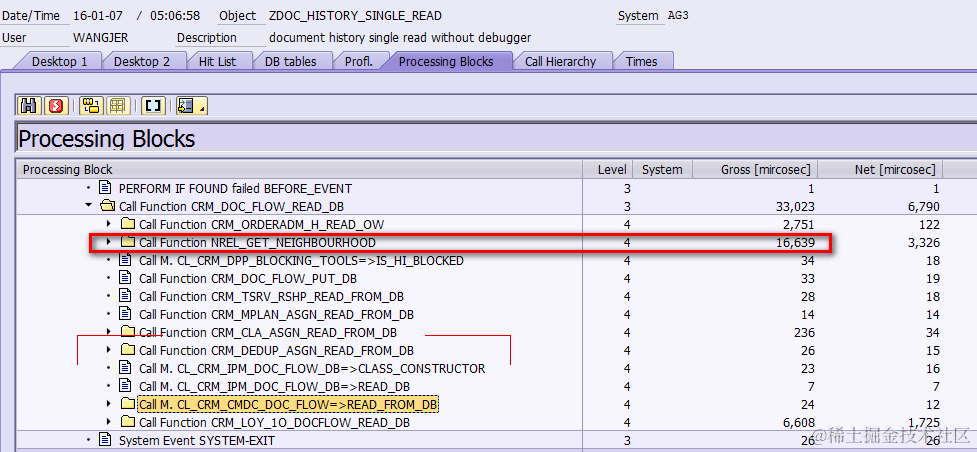Click folder icon of CRM_ORDERADM_H_READ_OW
This screenshot has width=977, height=452.
click(128, 224)
